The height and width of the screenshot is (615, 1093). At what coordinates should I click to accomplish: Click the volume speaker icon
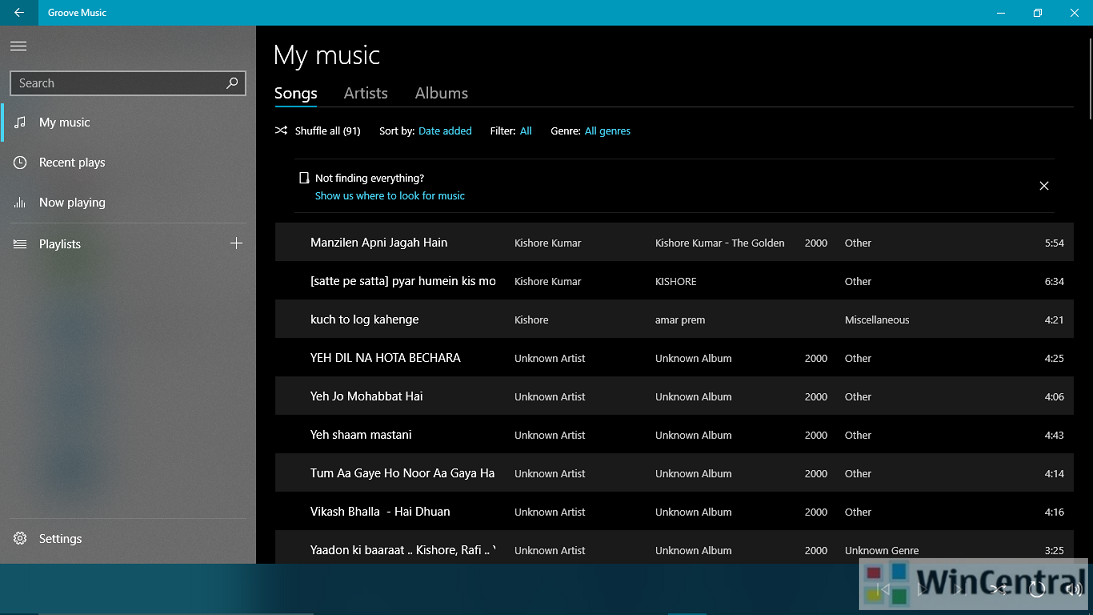1074,590
